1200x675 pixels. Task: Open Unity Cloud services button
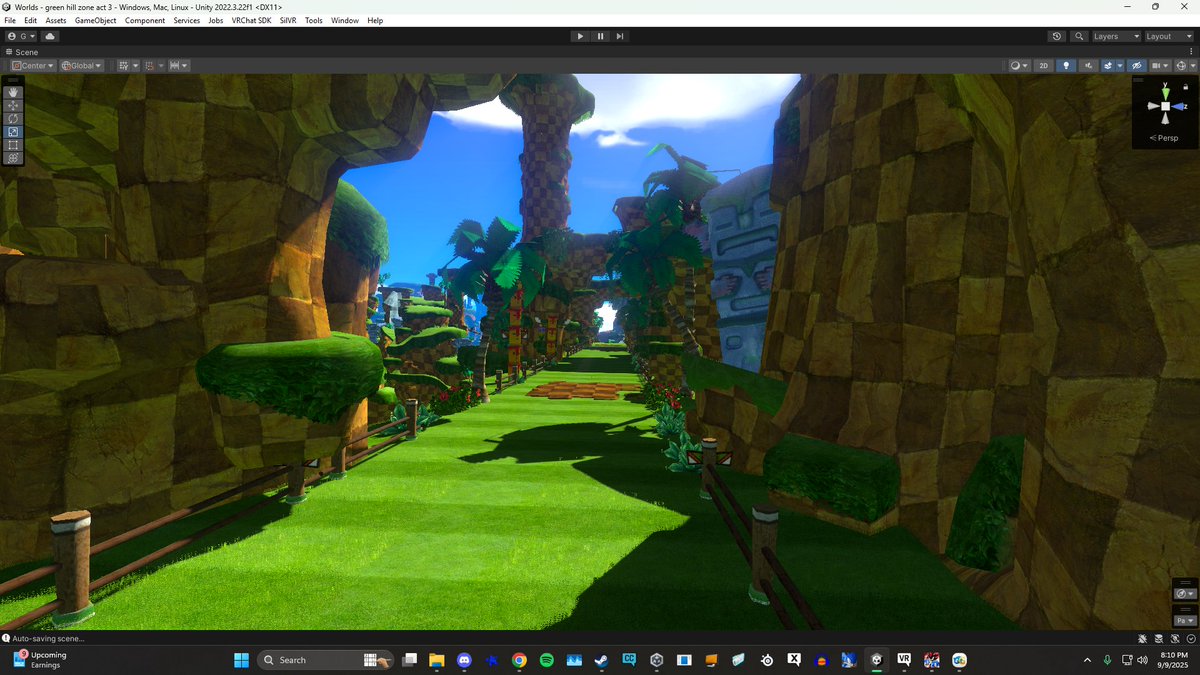click(x=50, y=36)
